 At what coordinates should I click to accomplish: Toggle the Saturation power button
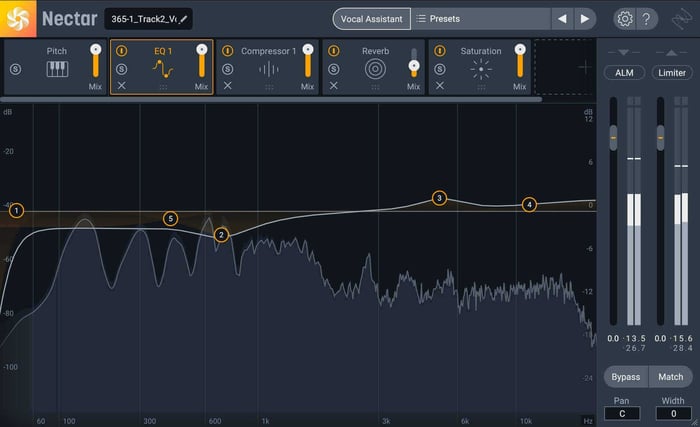[440, 51]
